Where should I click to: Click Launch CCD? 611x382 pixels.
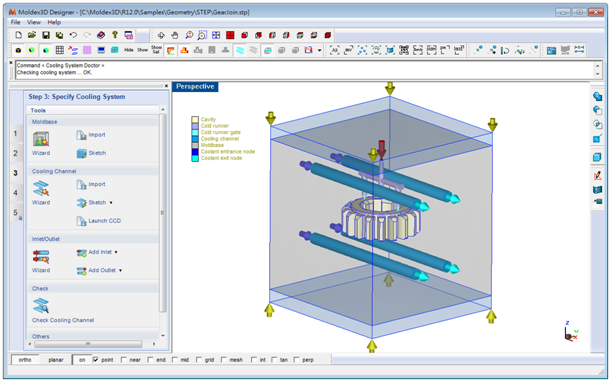(x=99, y=221)
